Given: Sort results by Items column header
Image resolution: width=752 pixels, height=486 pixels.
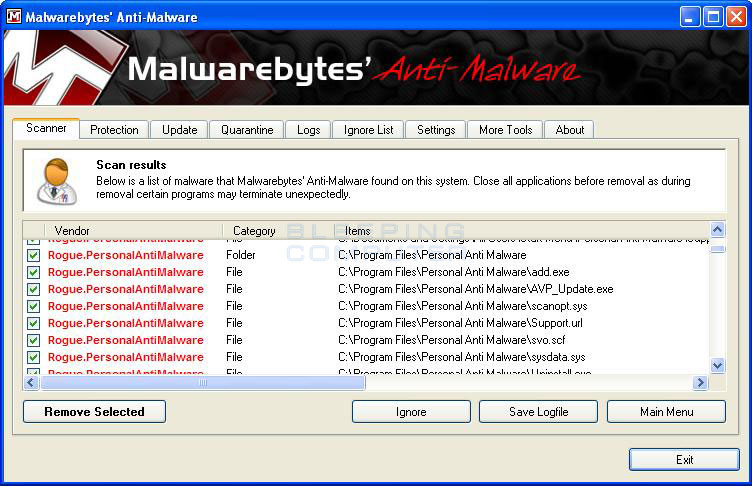Looking at the screenshot, I should 522,230.
